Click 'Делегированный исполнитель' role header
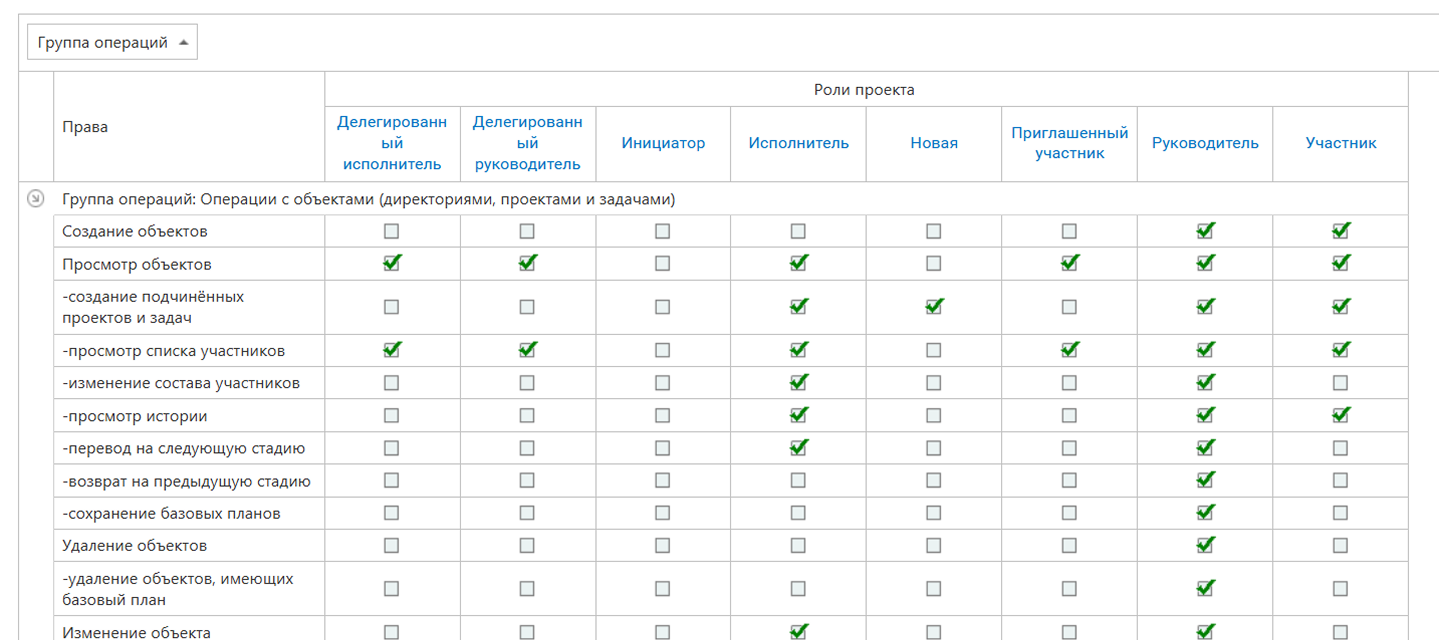 pos(392,143)
